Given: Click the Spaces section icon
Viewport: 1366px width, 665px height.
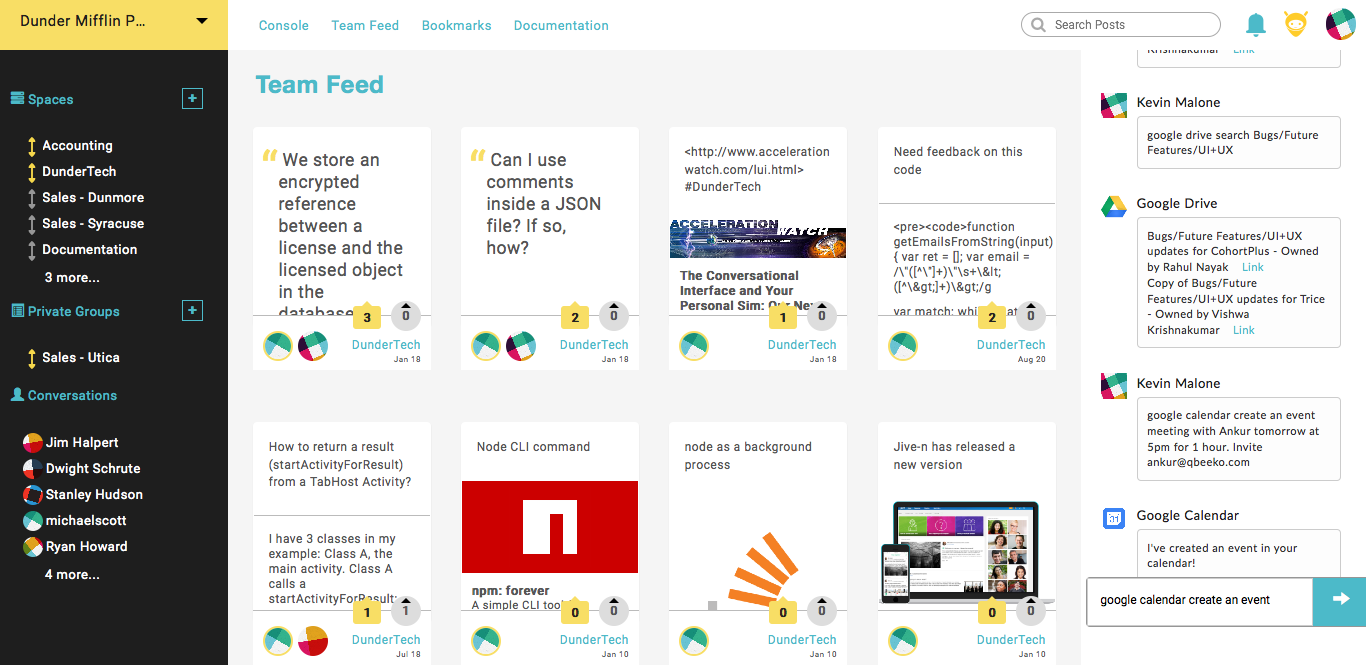Looking at the screenshot, I should (x=17, y=98).
